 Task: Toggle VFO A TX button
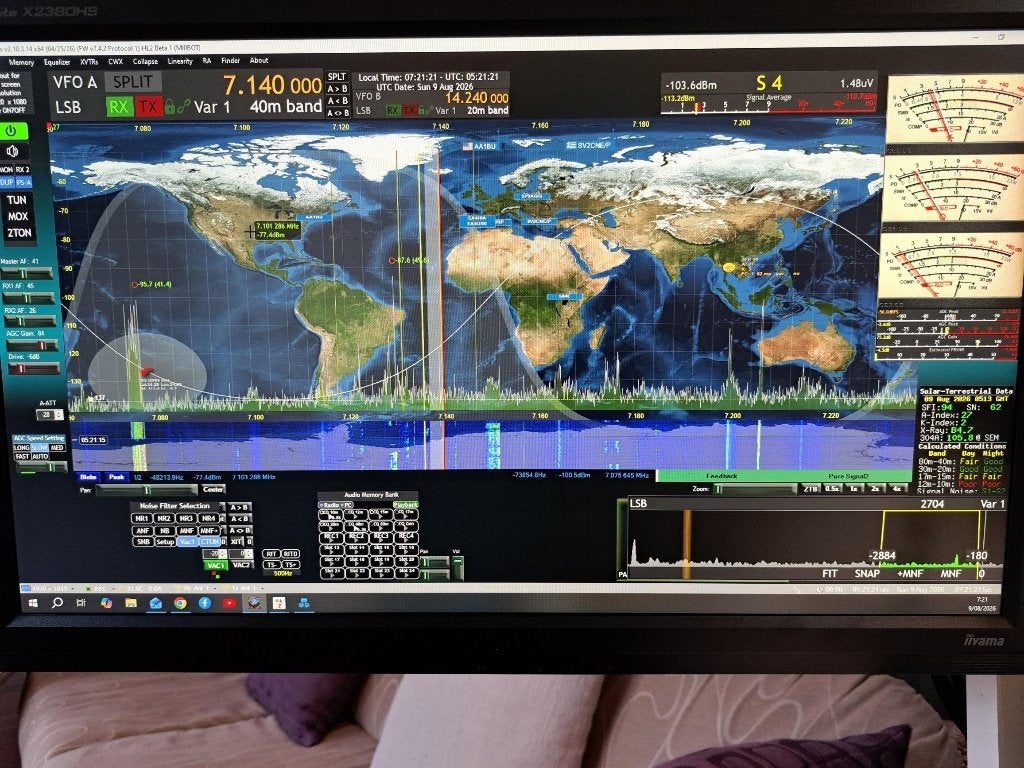pos(148,106)
